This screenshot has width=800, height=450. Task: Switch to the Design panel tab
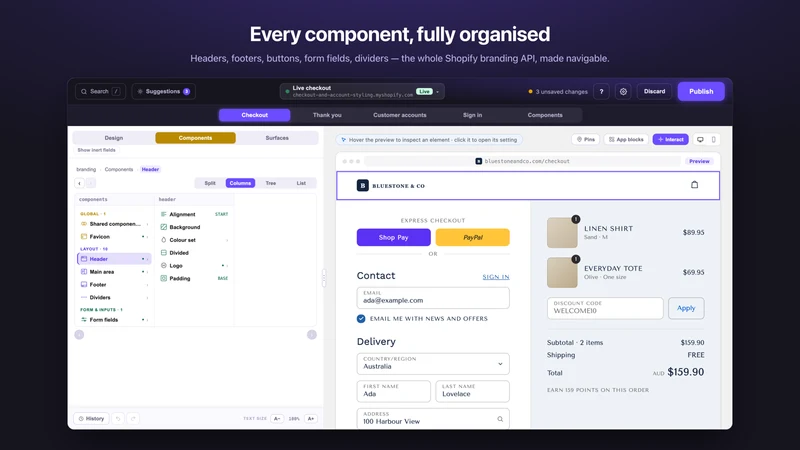coord(114,138)
